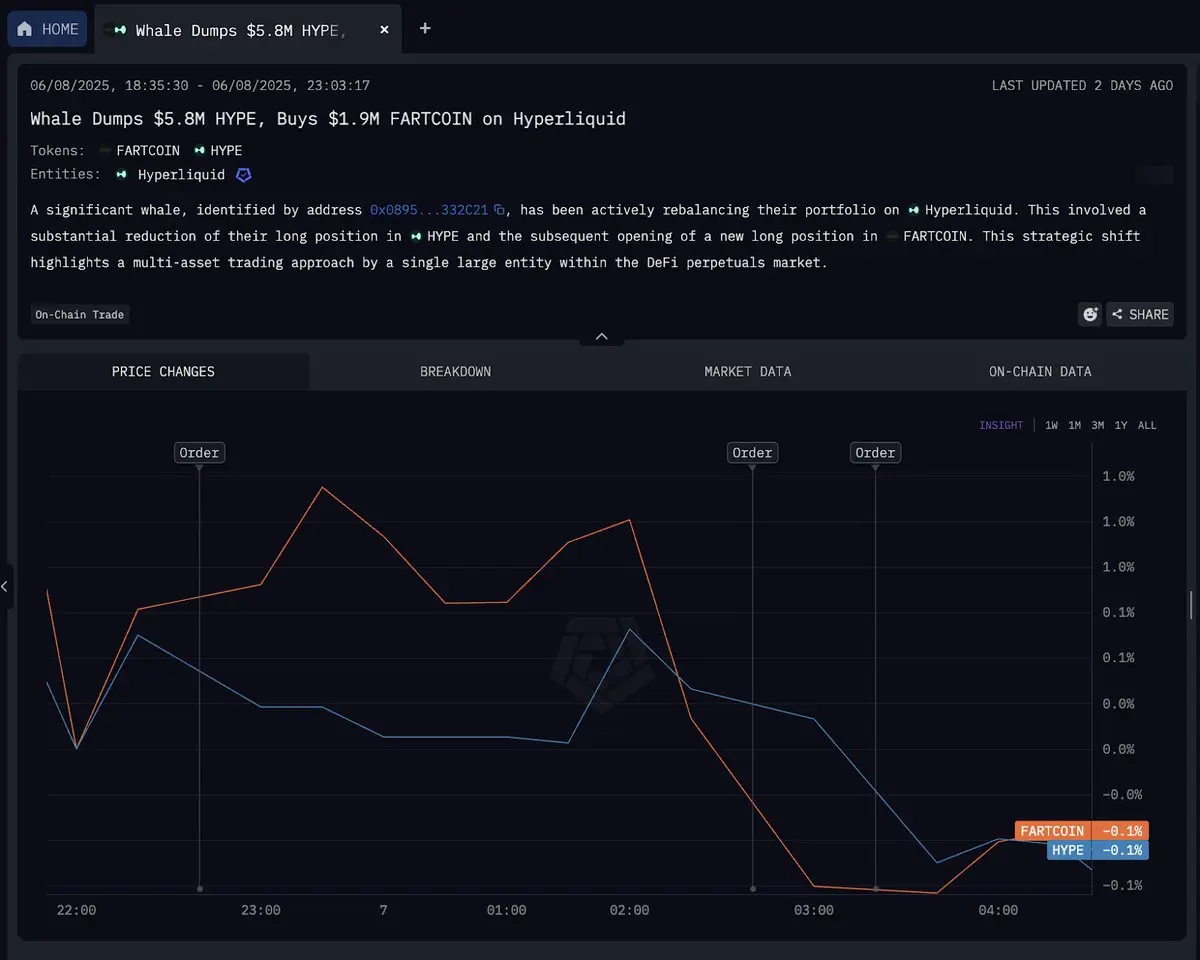
Task: Select 3M chart range
Action: [x=1097, y=425]
